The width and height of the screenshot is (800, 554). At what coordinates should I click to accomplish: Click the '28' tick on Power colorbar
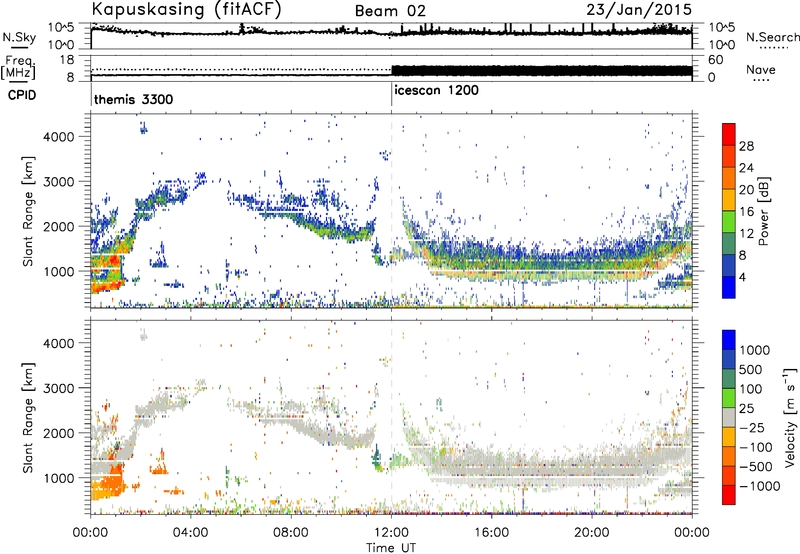(746, 146)
